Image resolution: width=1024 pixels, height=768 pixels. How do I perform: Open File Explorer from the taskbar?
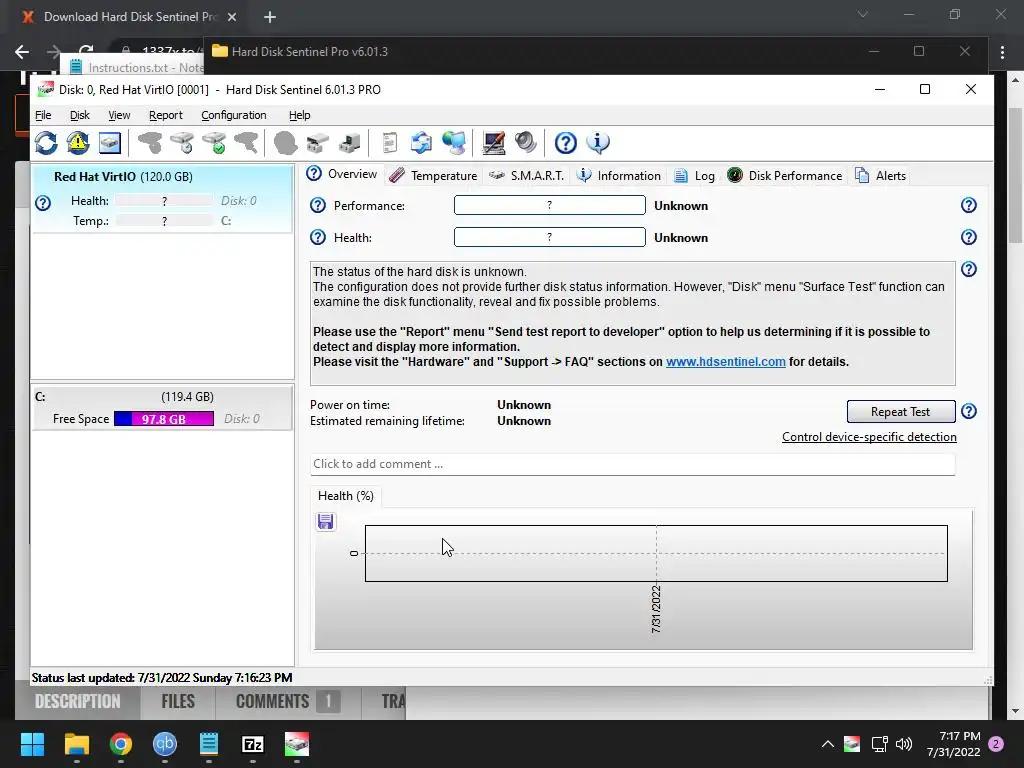tap(77, 744)
